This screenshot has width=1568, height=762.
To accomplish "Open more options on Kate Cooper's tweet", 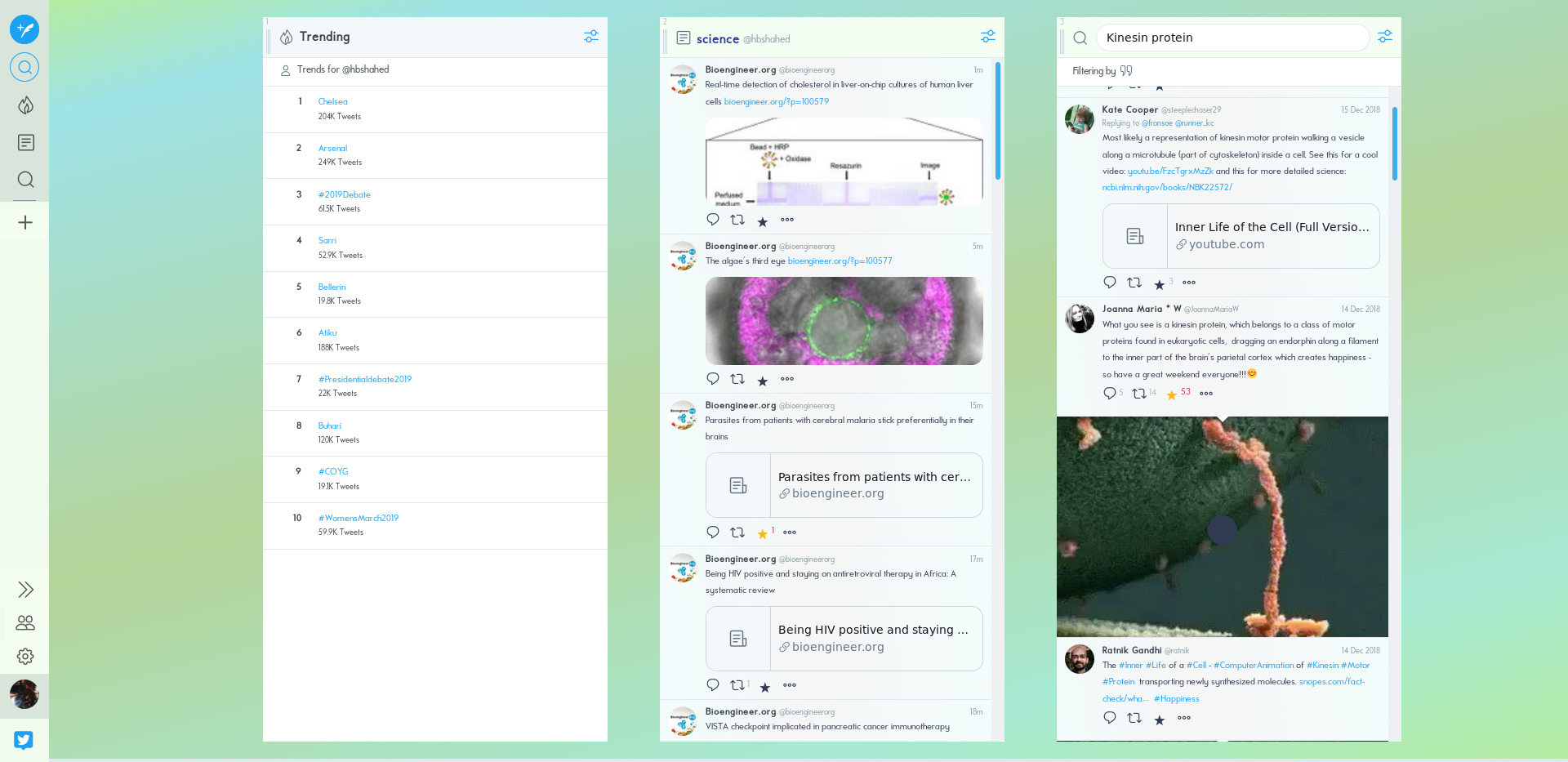I will pyautogui.click(x=1189, y=283).
